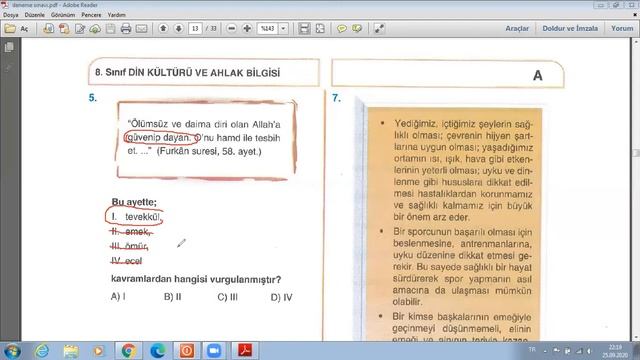
Task: Click the heading '8. Sınıf DİN KÜLTÜRÜ VE AHLAK BİLGİSİ'
Action: [x=188, y=73]
